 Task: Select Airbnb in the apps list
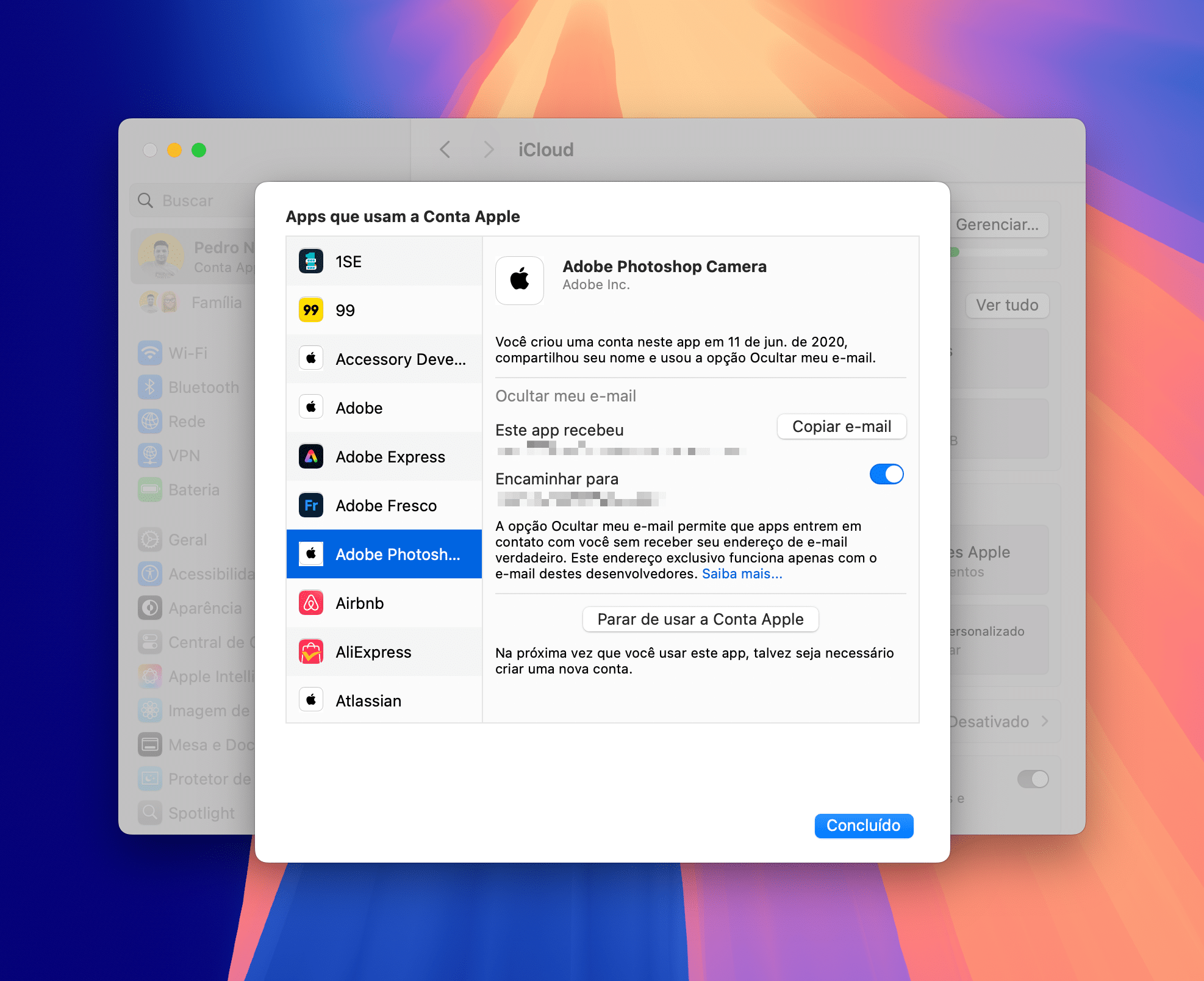pos(384,603)
